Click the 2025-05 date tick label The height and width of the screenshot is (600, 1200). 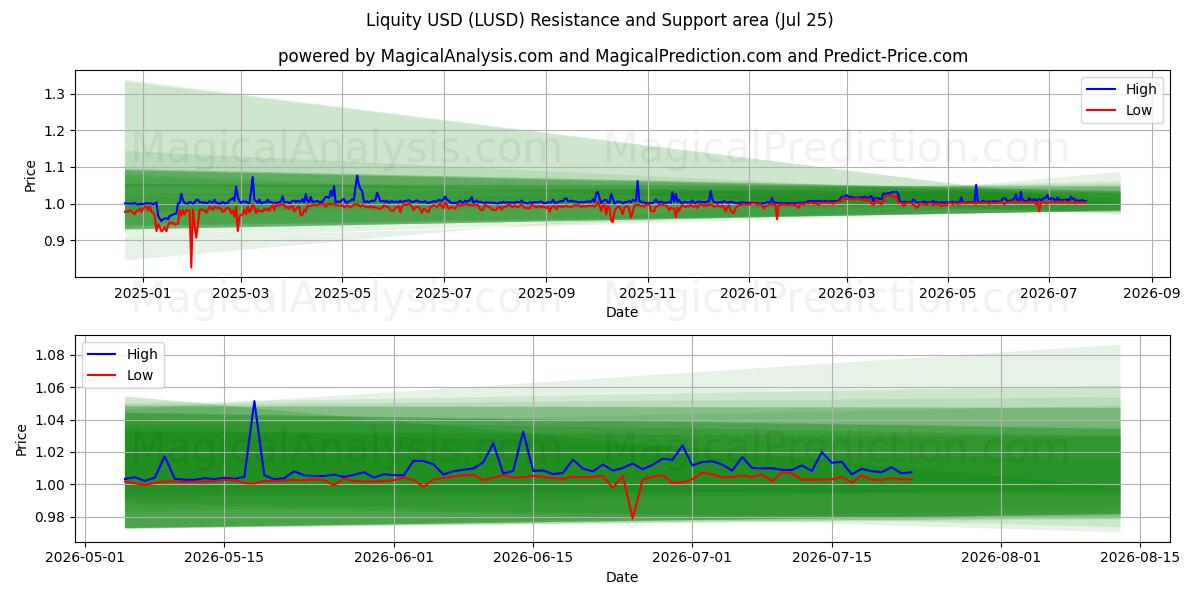[x=342, y=293]
